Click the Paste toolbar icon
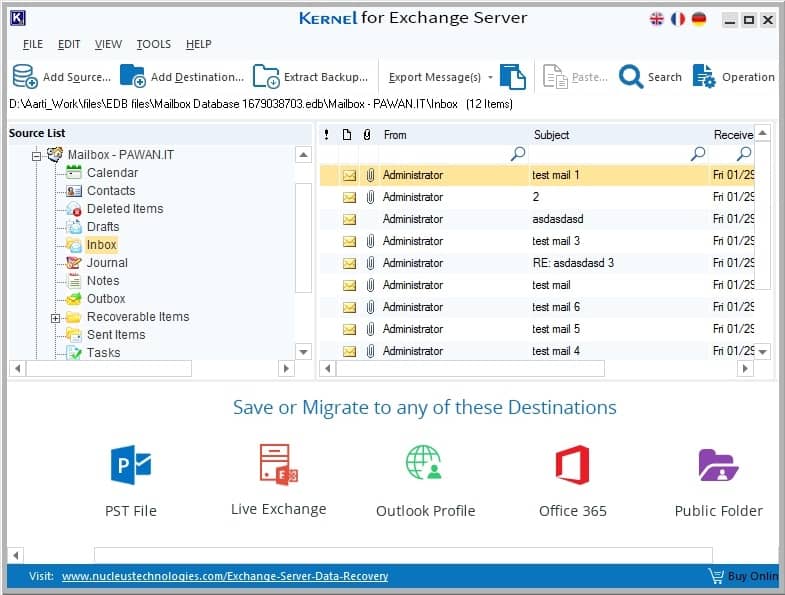This screenshot has height=595, width=785. click(x=555, y=77)
